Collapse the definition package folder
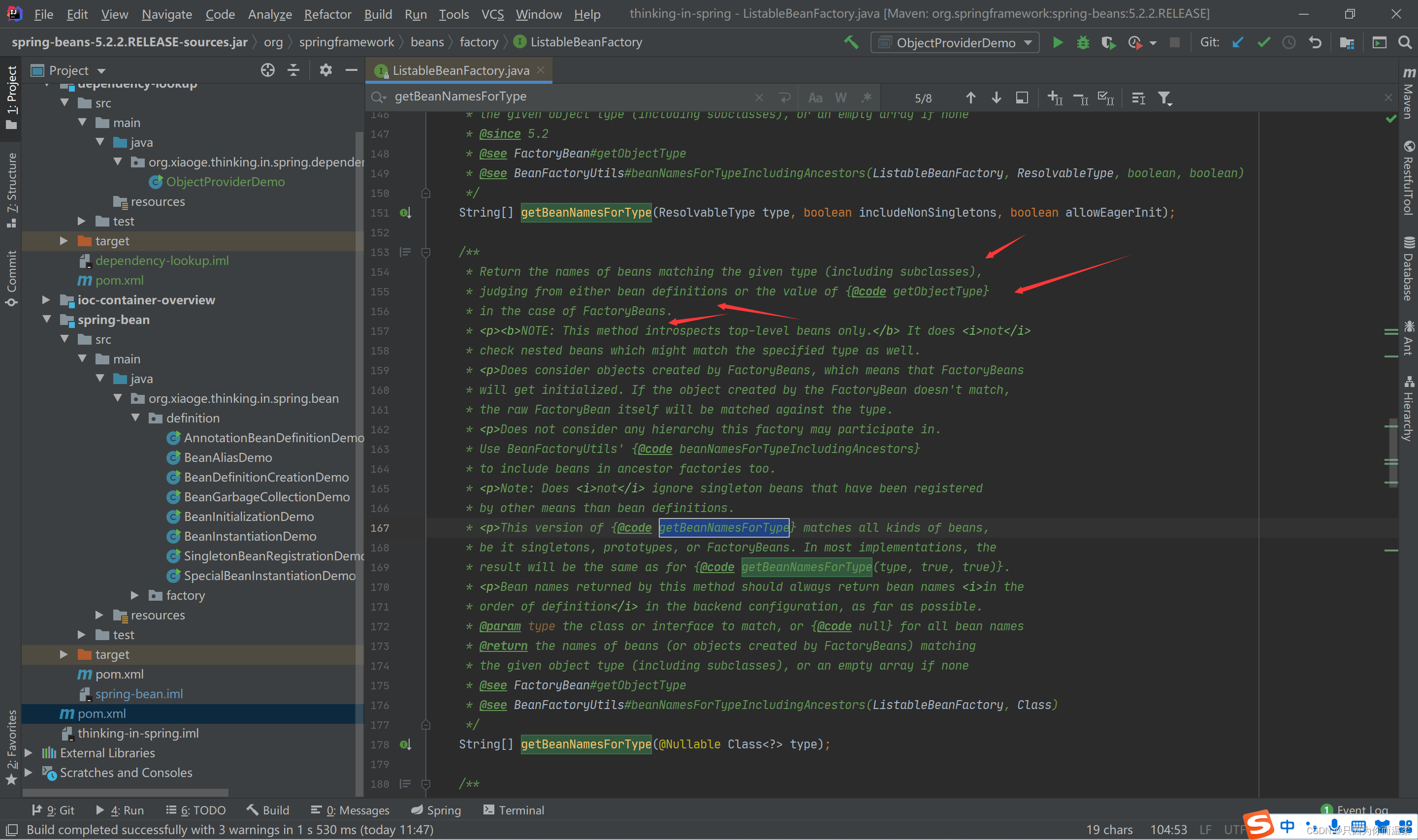Image resolution: width=1418 pixels, height=840 pixels. click(135, 418)
